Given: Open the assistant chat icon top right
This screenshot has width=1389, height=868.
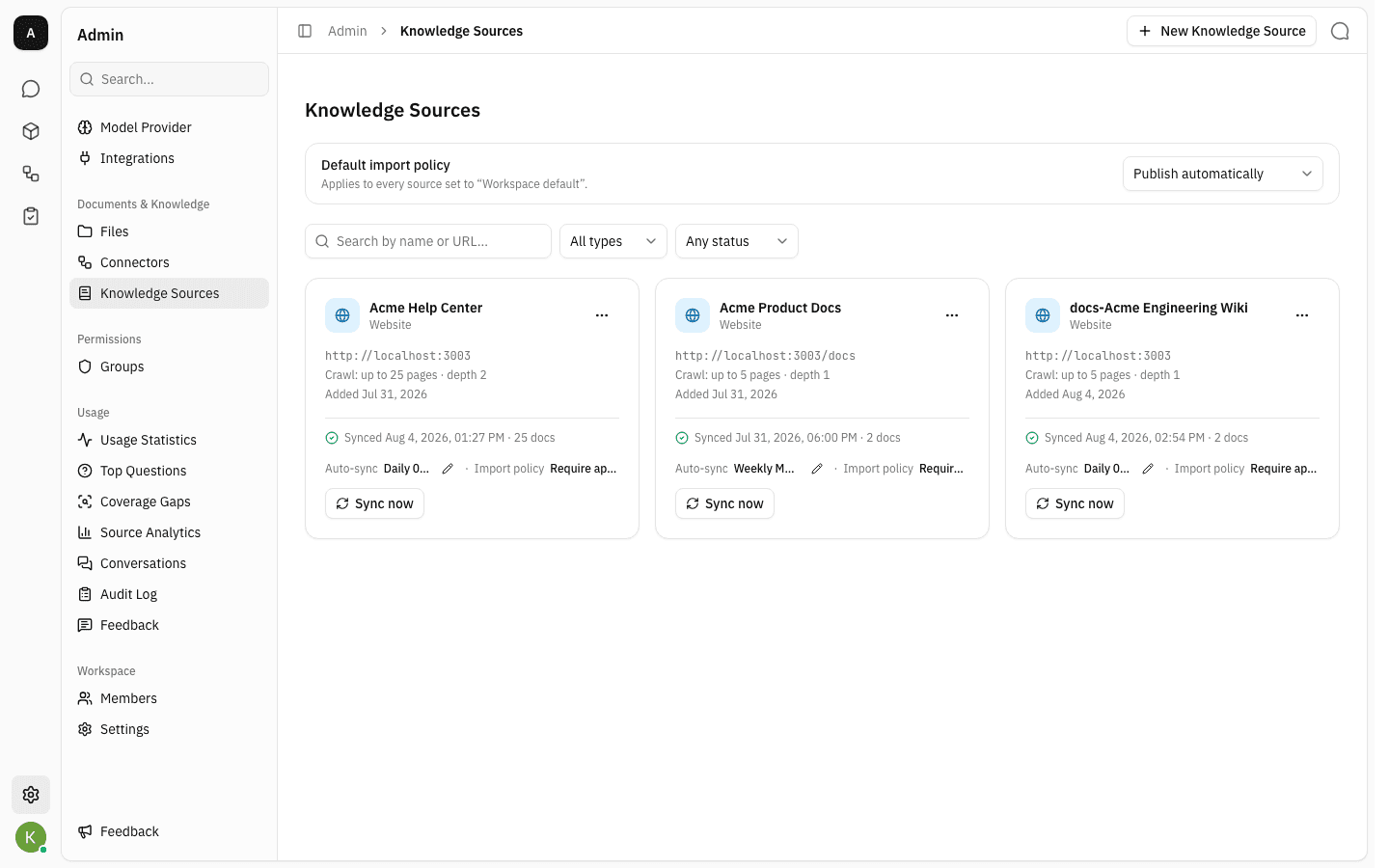Looking at the screenshot, I should coord(1340,31).
